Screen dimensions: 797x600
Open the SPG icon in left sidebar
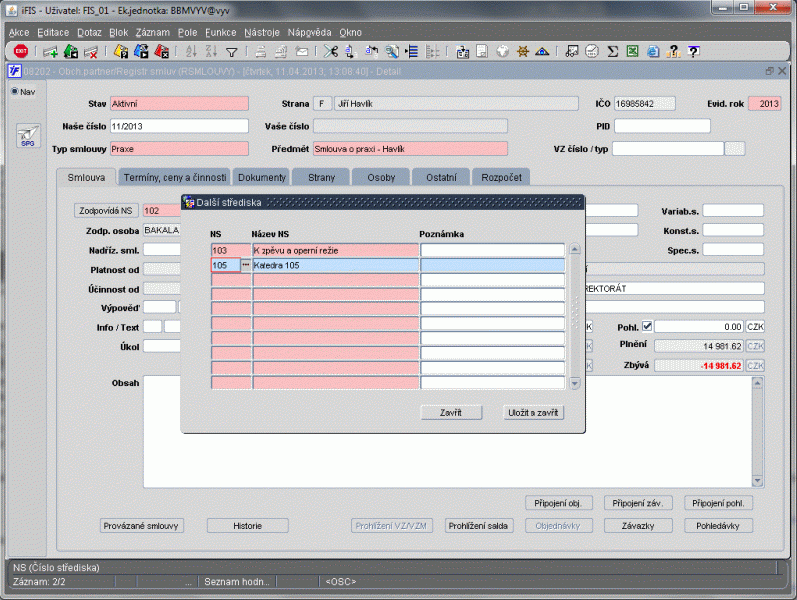point(27,136)
